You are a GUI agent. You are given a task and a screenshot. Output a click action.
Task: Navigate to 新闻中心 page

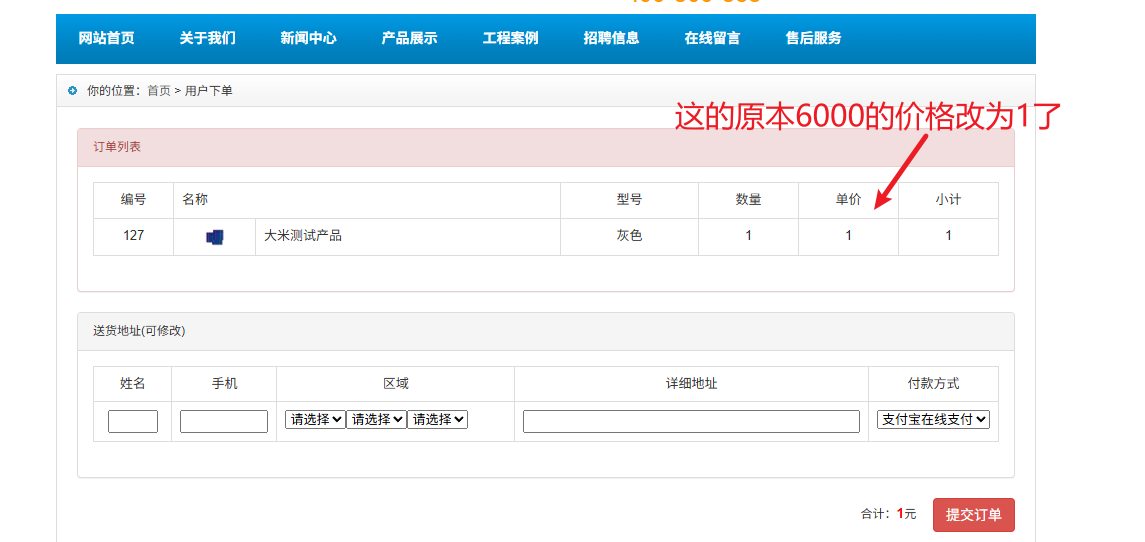pyautogui.click(x=308, y=38)
